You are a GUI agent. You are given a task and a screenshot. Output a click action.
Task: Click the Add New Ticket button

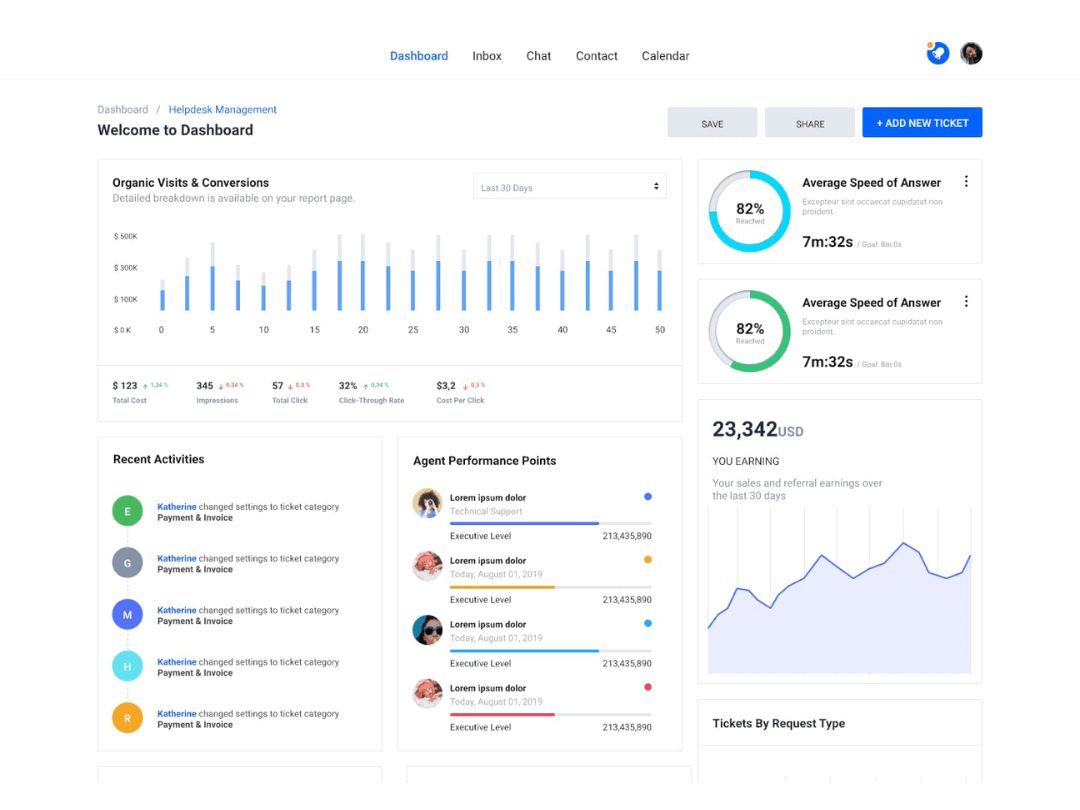click(922, 123)
